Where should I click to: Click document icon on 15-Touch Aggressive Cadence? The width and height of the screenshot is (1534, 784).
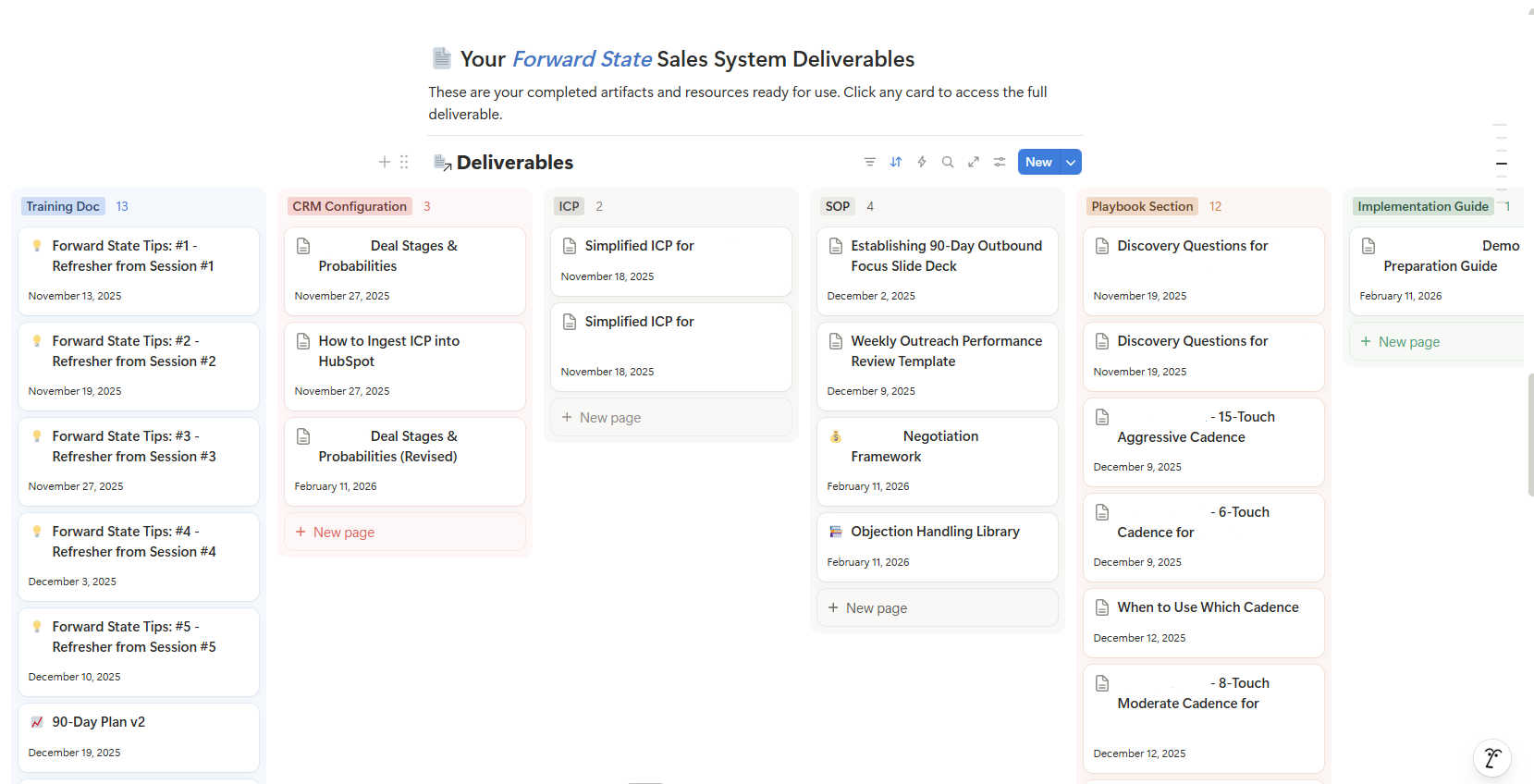(1102, 417)
